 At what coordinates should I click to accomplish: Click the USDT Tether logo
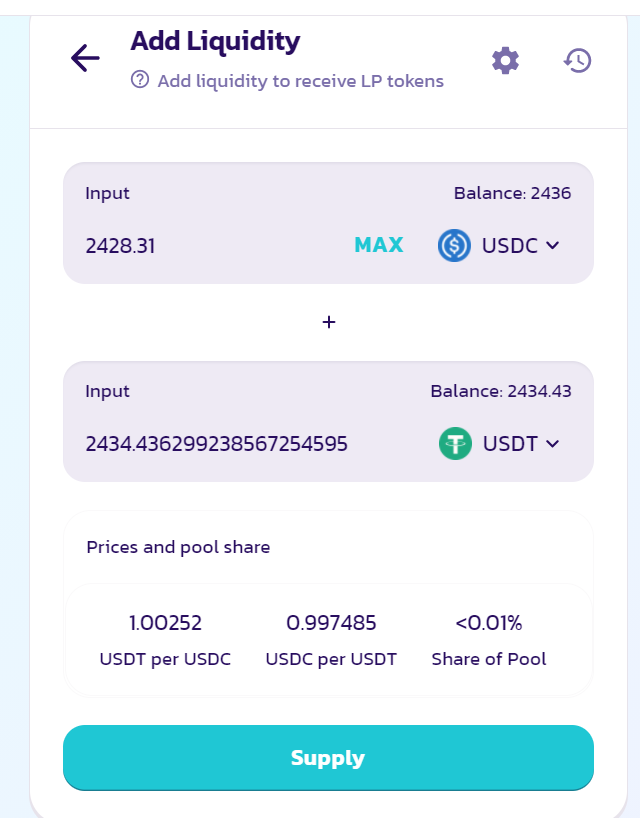455,443
